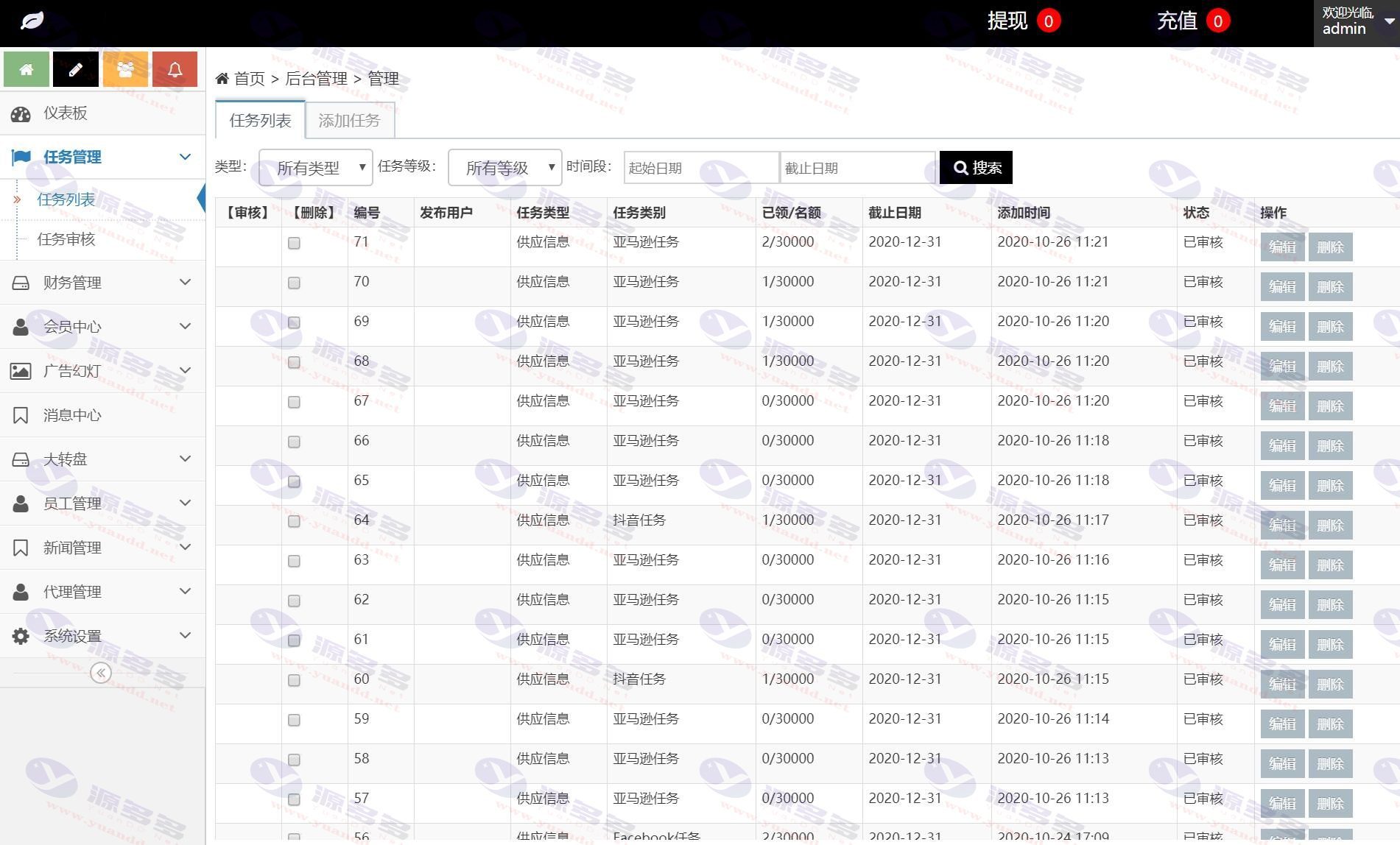
Task: Open 任务审核 in the sidebar submenu
Action: coord(66,239)
